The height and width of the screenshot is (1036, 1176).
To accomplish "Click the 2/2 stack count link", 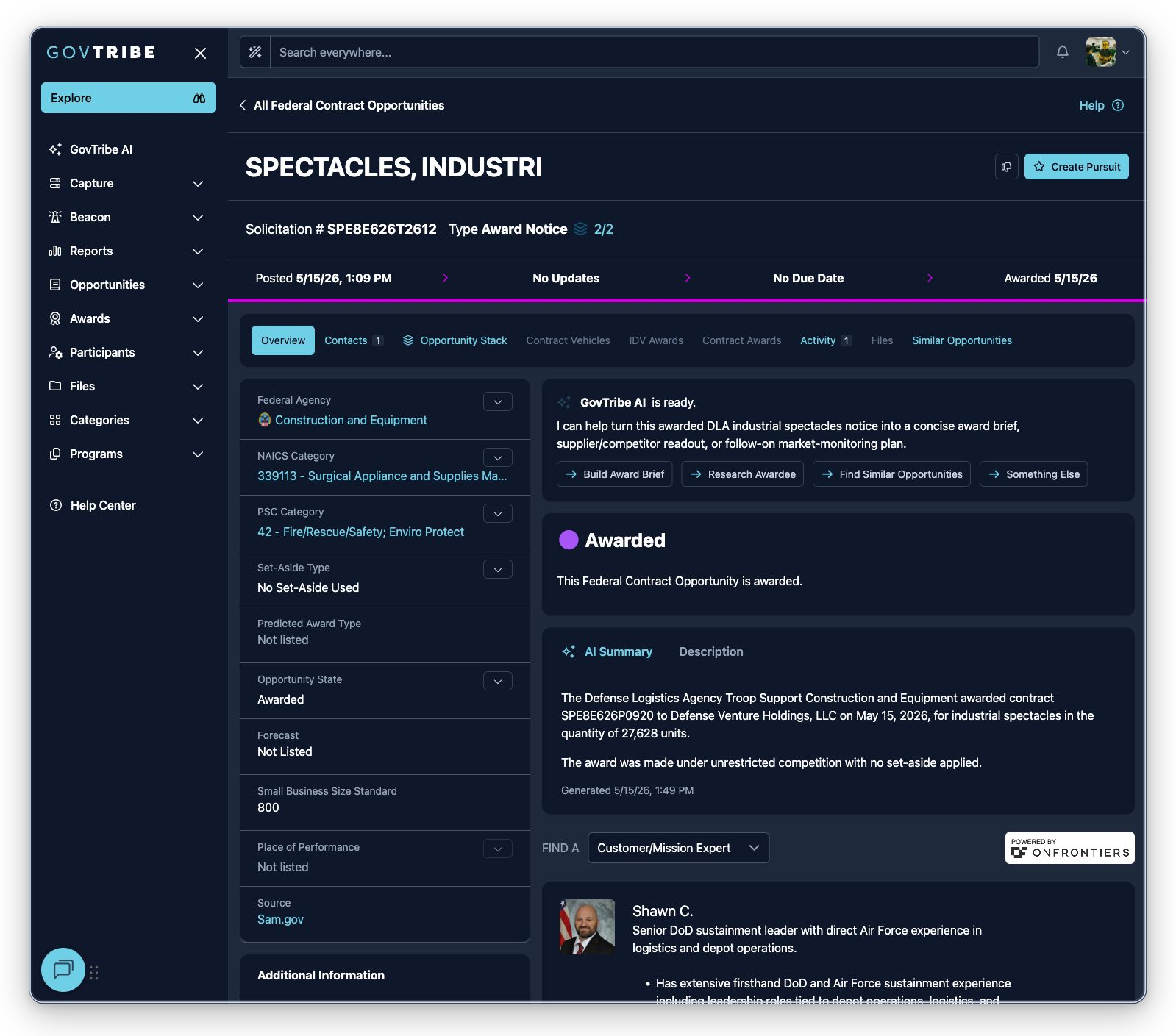I will pos(604,229).
